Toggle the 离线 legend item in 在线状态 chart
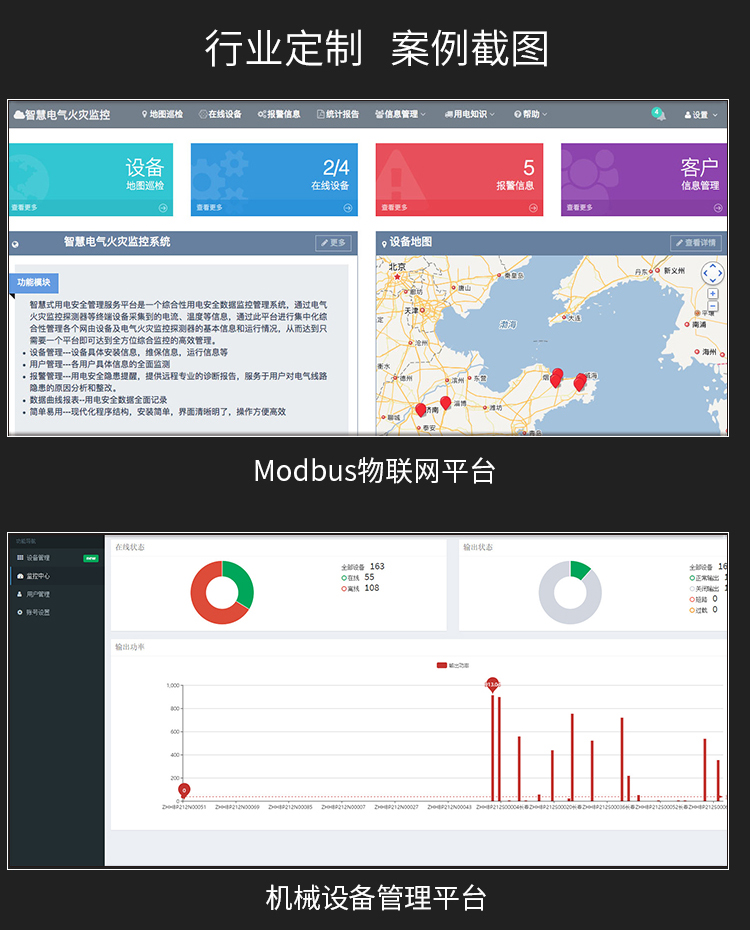Screen dimensions: 750x930 pos(350,588)
